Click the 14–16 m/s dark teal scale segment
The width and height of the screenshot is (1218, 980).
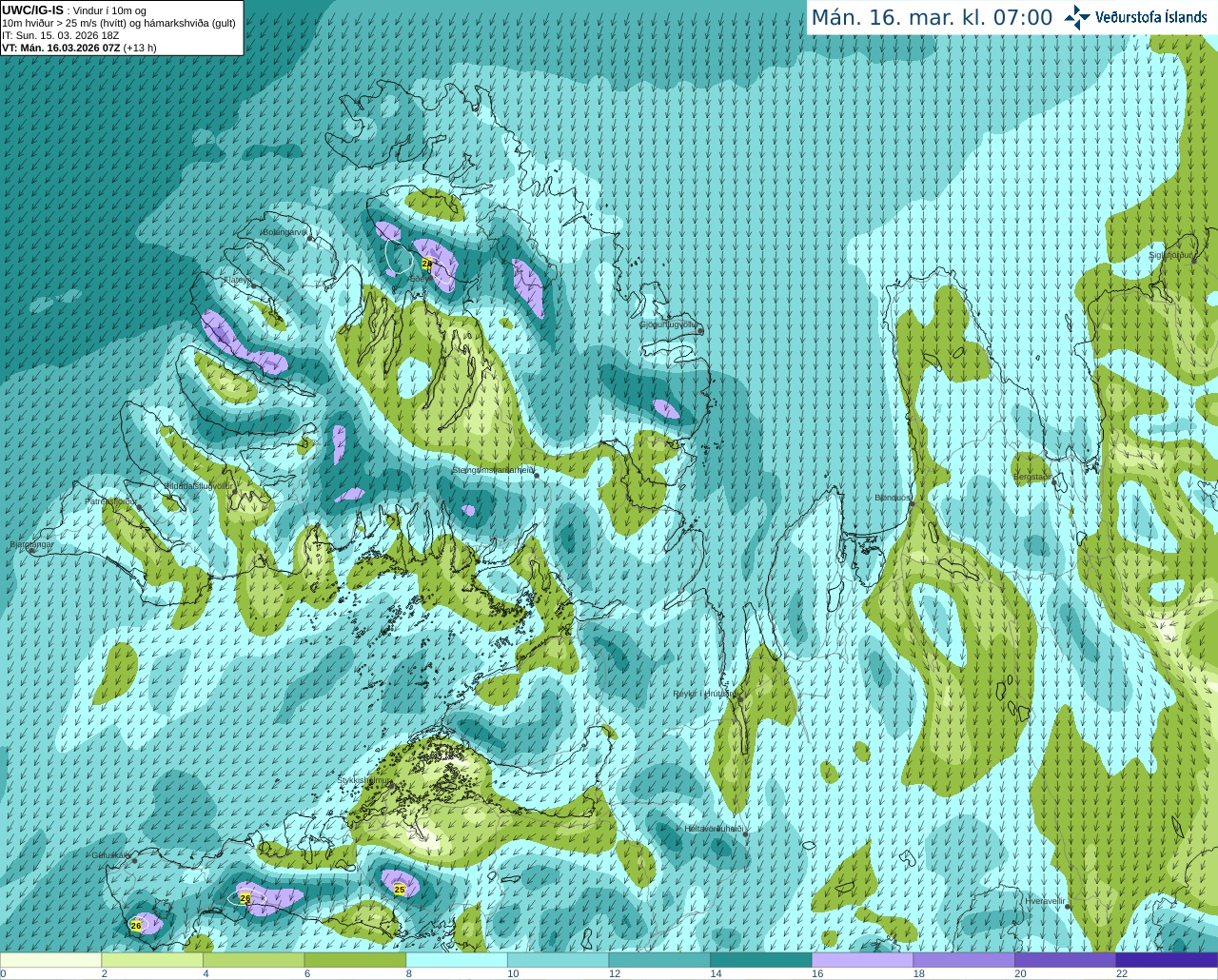pyautogui.click(x=761, y=960)
